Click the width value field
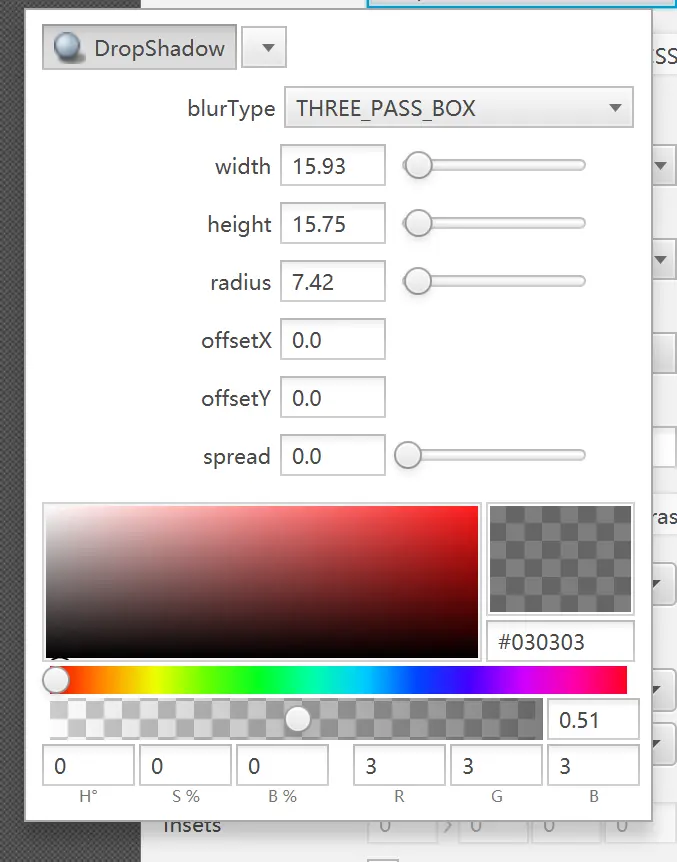 (x=332, y=166)
